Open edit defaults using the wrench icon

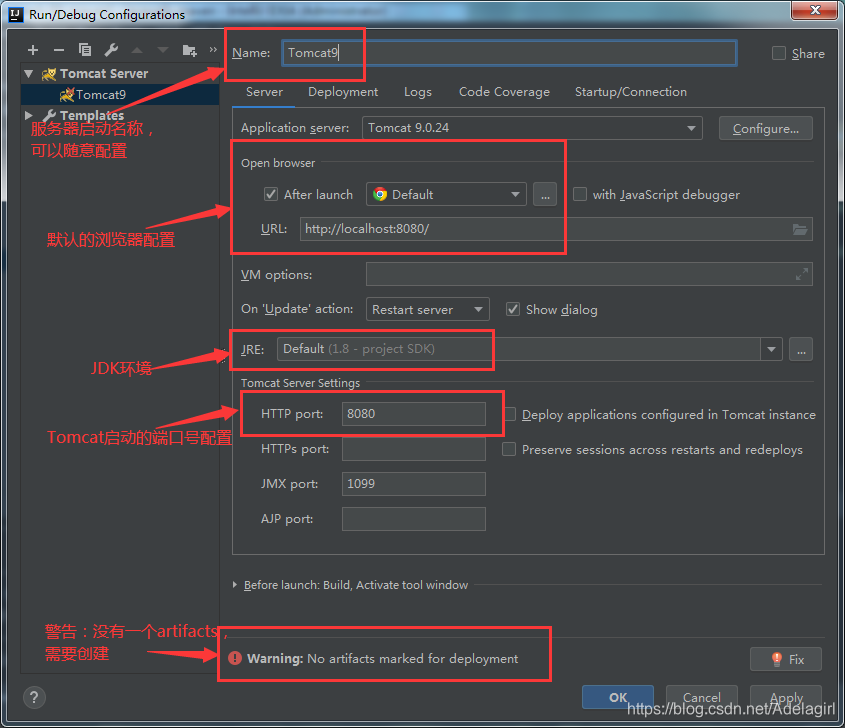(111, 50)
